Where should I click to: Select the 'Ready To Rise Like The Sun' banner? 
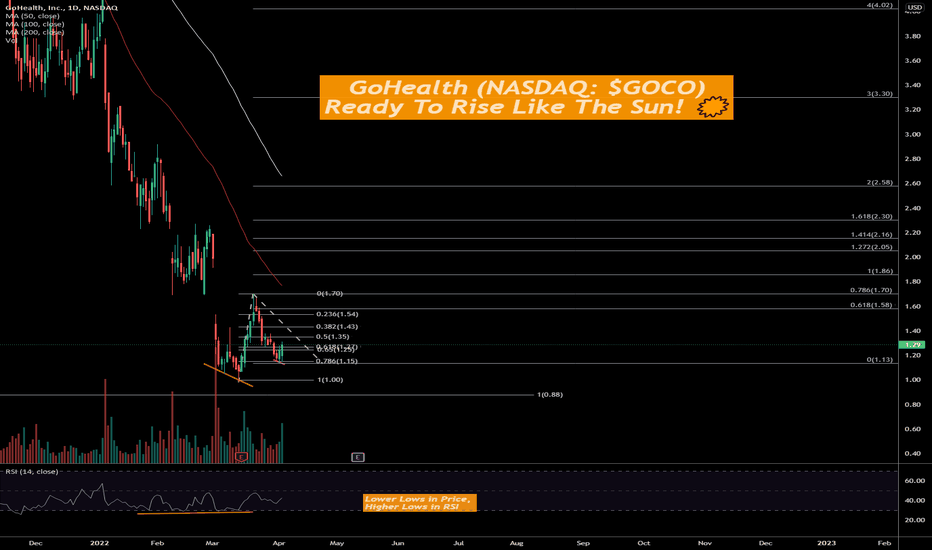[526, 98]
